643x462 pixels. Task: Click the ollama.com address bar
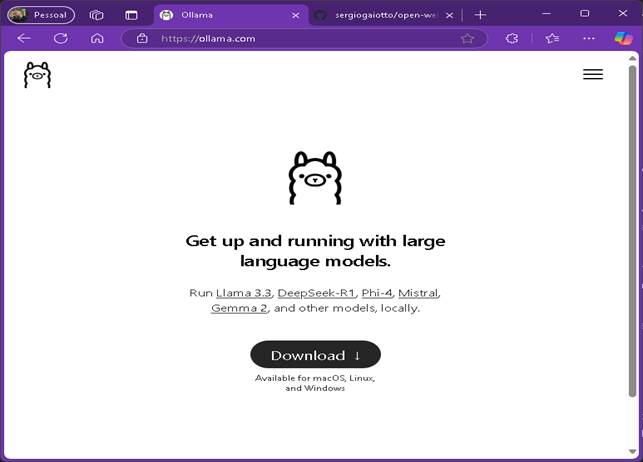[x=304, y=39]
